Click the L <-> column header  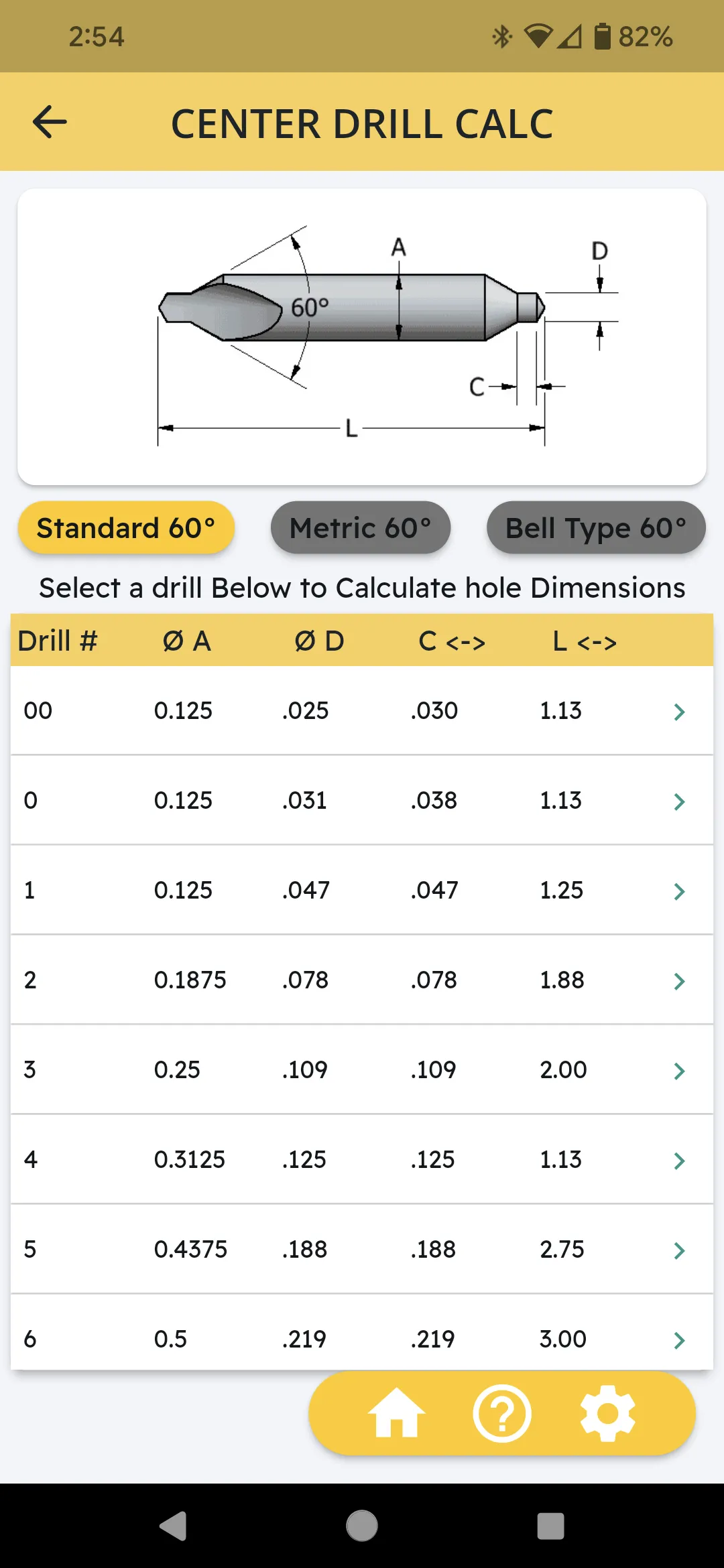pos(585,641)
